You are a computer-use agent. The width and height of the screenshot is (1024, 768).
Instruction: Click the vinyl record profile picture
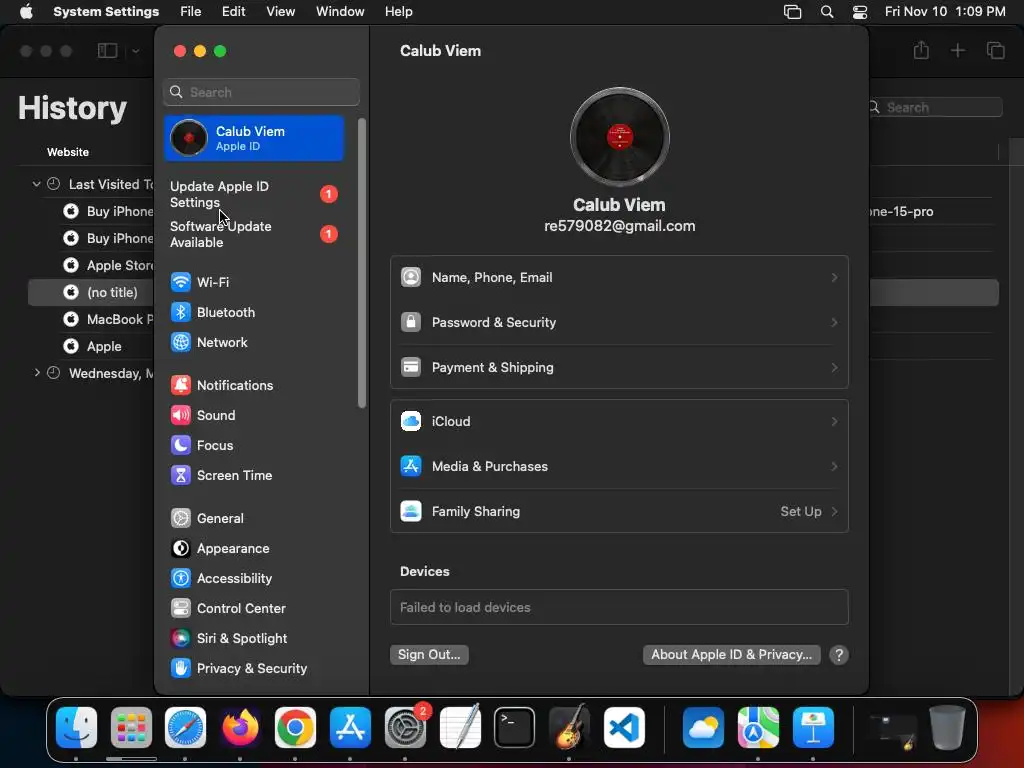tap(619, 137)
